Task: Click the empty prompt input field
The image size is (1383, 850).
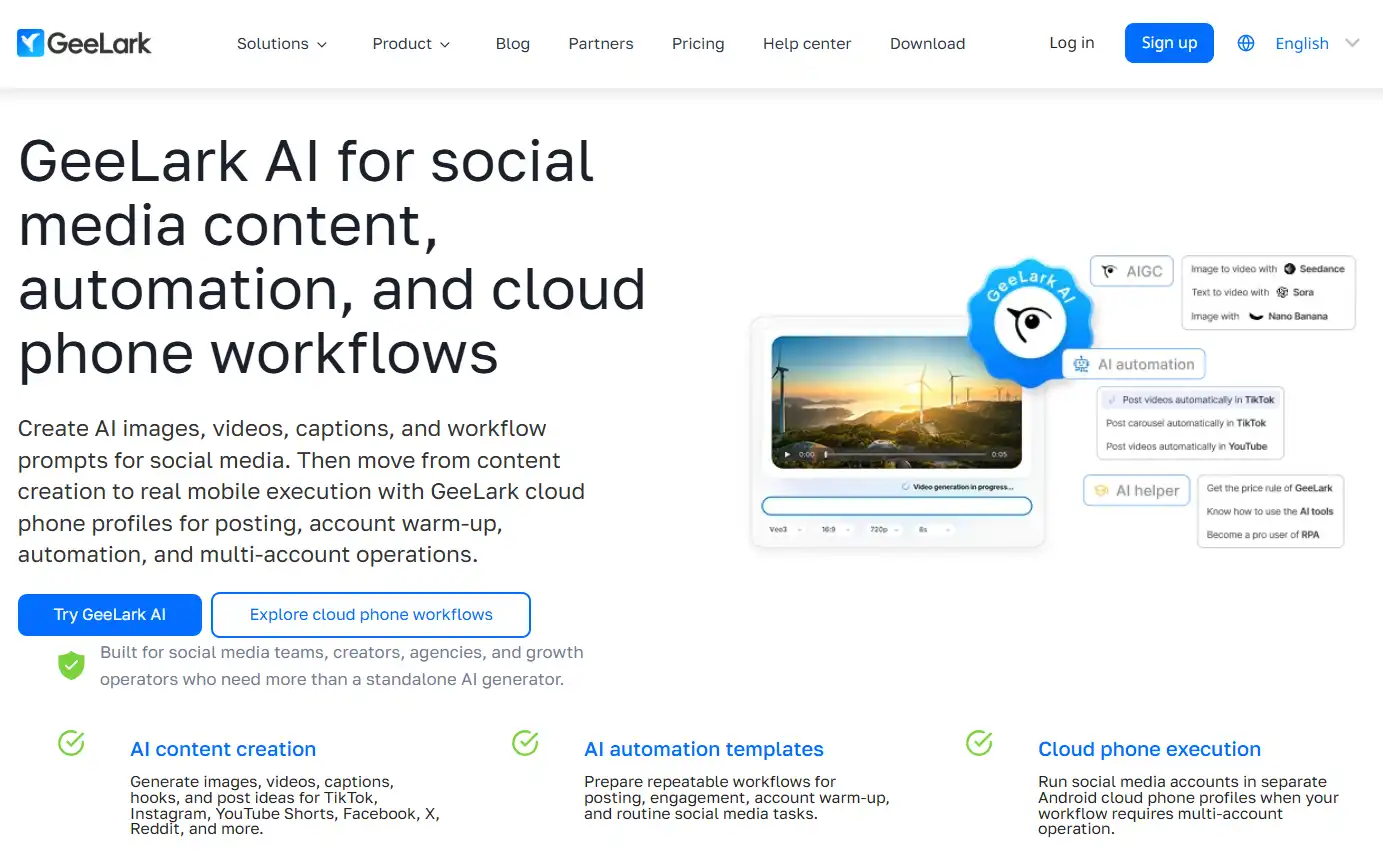Action: tap(896, 506)
